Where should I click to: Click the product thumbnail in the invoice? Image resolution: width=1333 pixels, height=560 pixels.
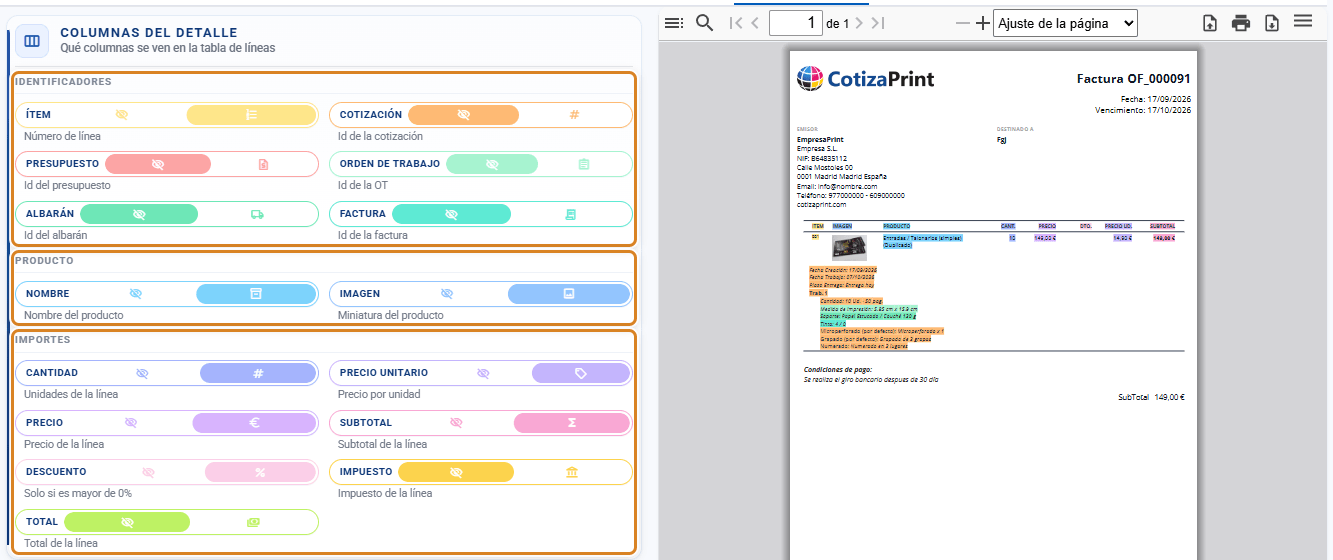[x=849, y=247]
